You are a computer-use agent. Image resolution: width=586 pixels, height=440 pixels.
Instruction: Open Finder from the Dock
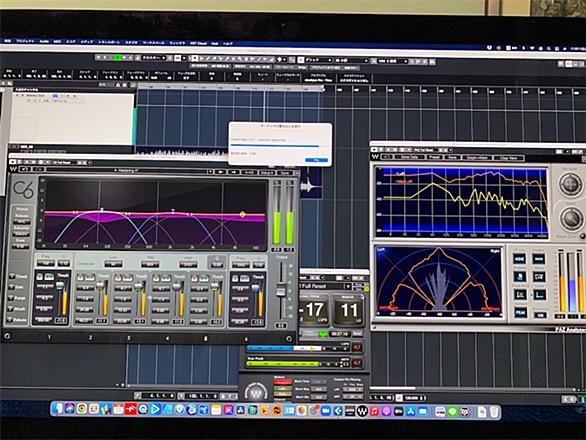coord(57,409)
